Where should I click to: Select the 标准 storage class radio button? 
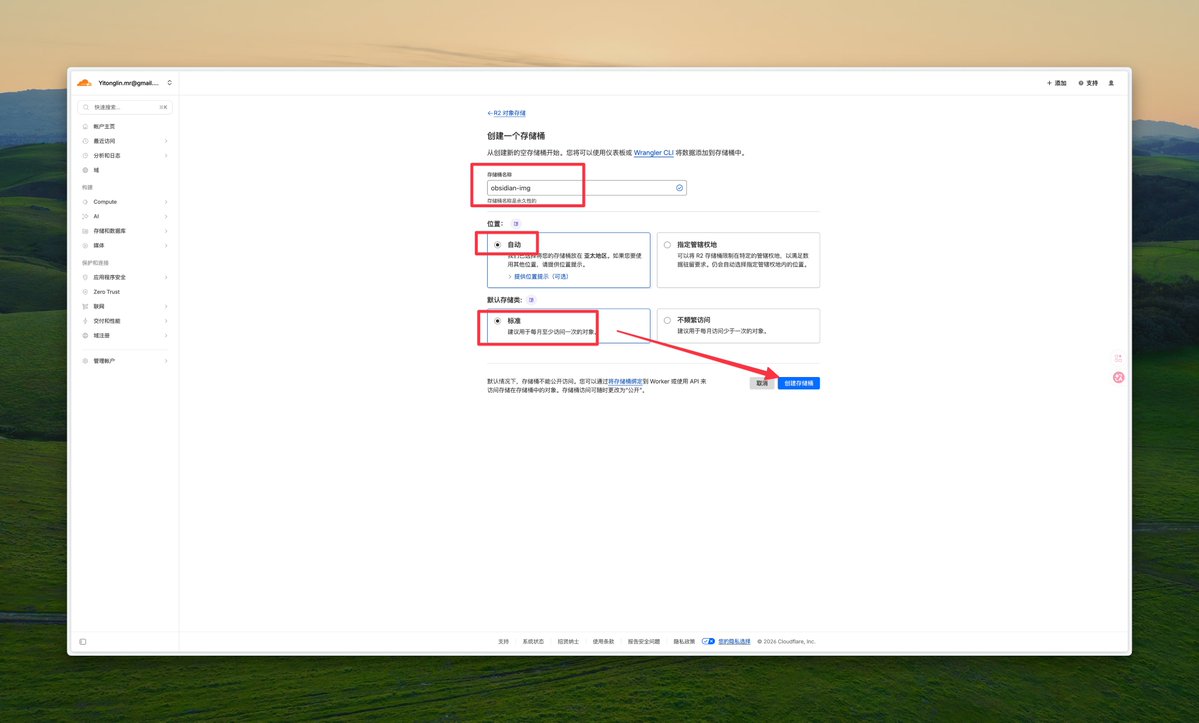(498, 321)
